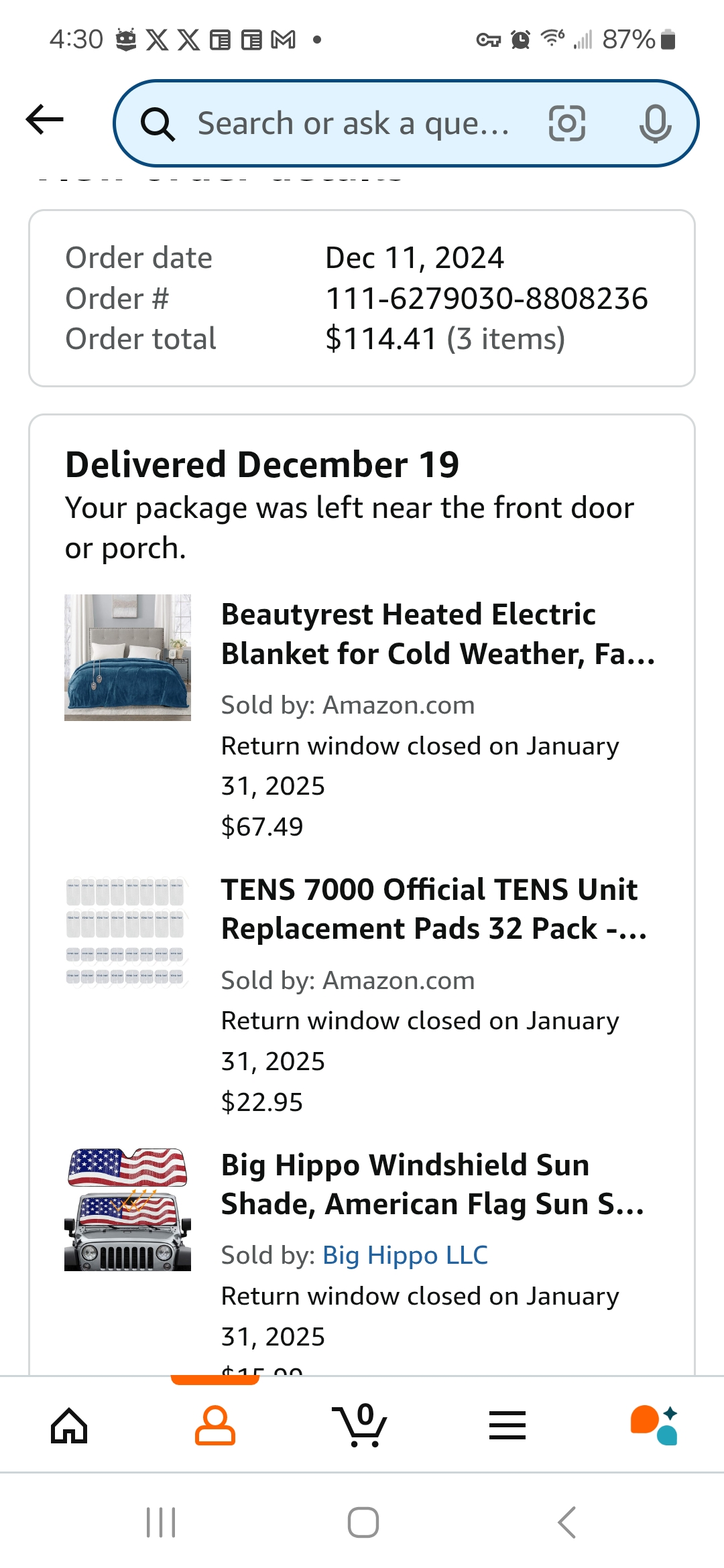The height and width of the screenshot is (1568, 724).
Task: Open the hamburger menu tab
Action: point(507,1425)
